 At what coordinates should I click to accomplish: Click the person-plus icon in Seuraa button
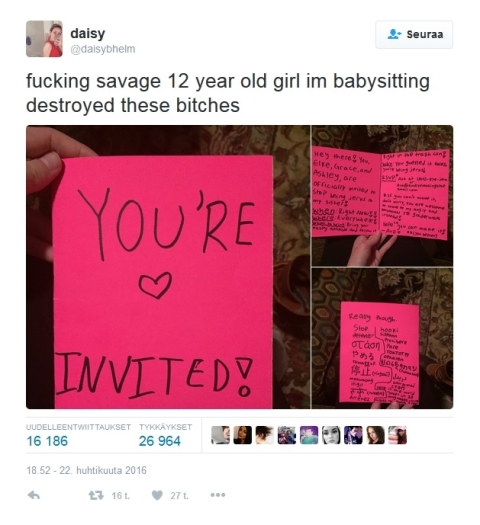pos(394,34)
